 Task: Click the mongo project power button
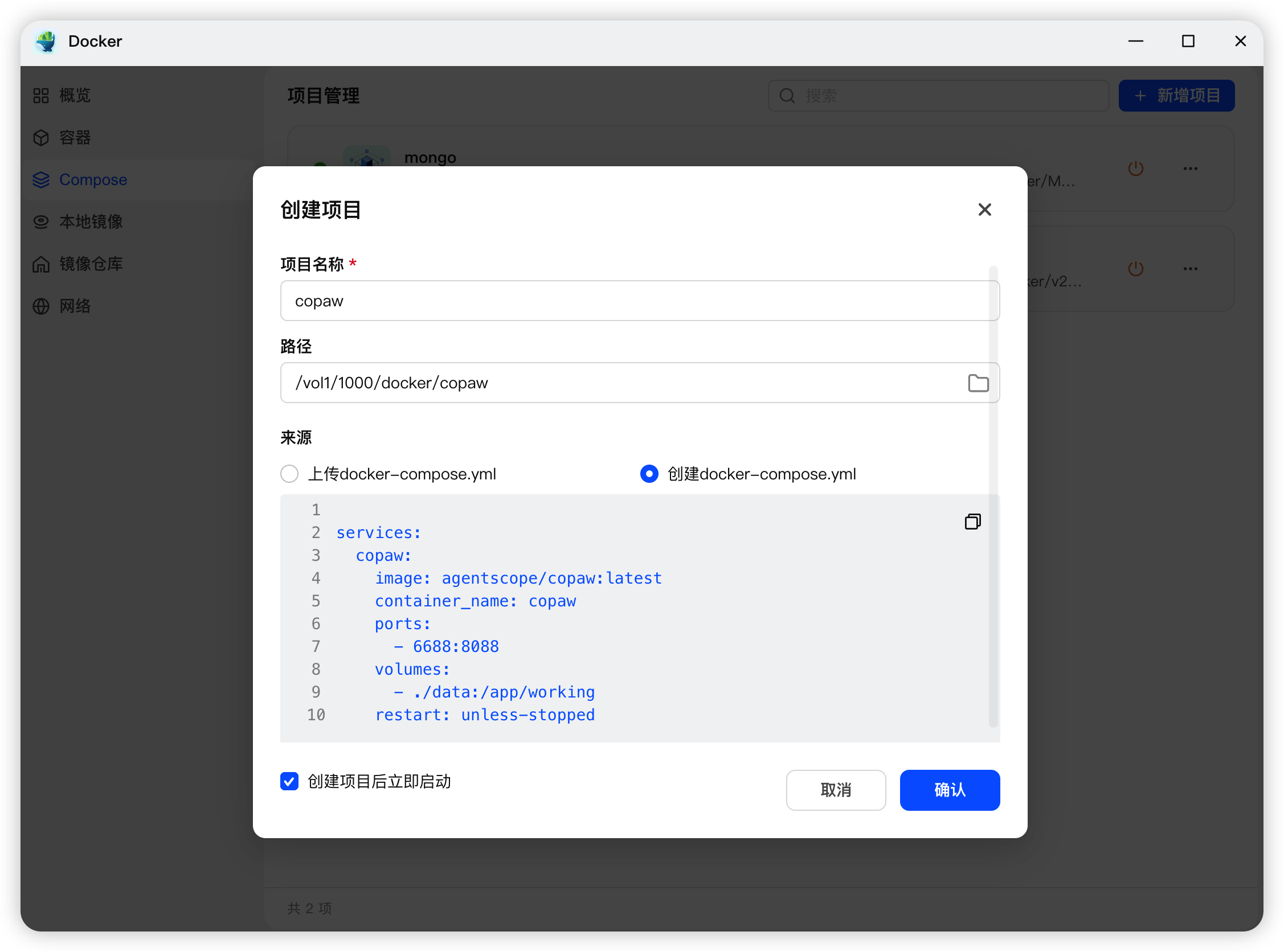(x=1135, y=169)
